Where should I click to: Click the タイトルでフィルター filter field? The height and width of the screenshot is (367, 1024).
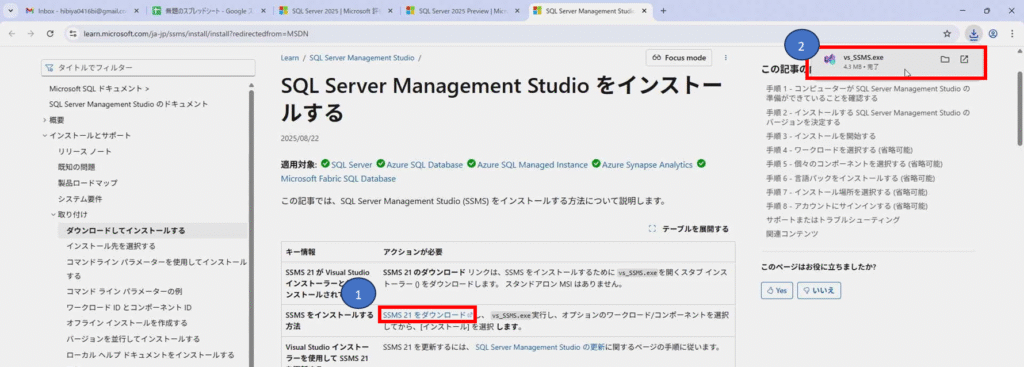148,68
